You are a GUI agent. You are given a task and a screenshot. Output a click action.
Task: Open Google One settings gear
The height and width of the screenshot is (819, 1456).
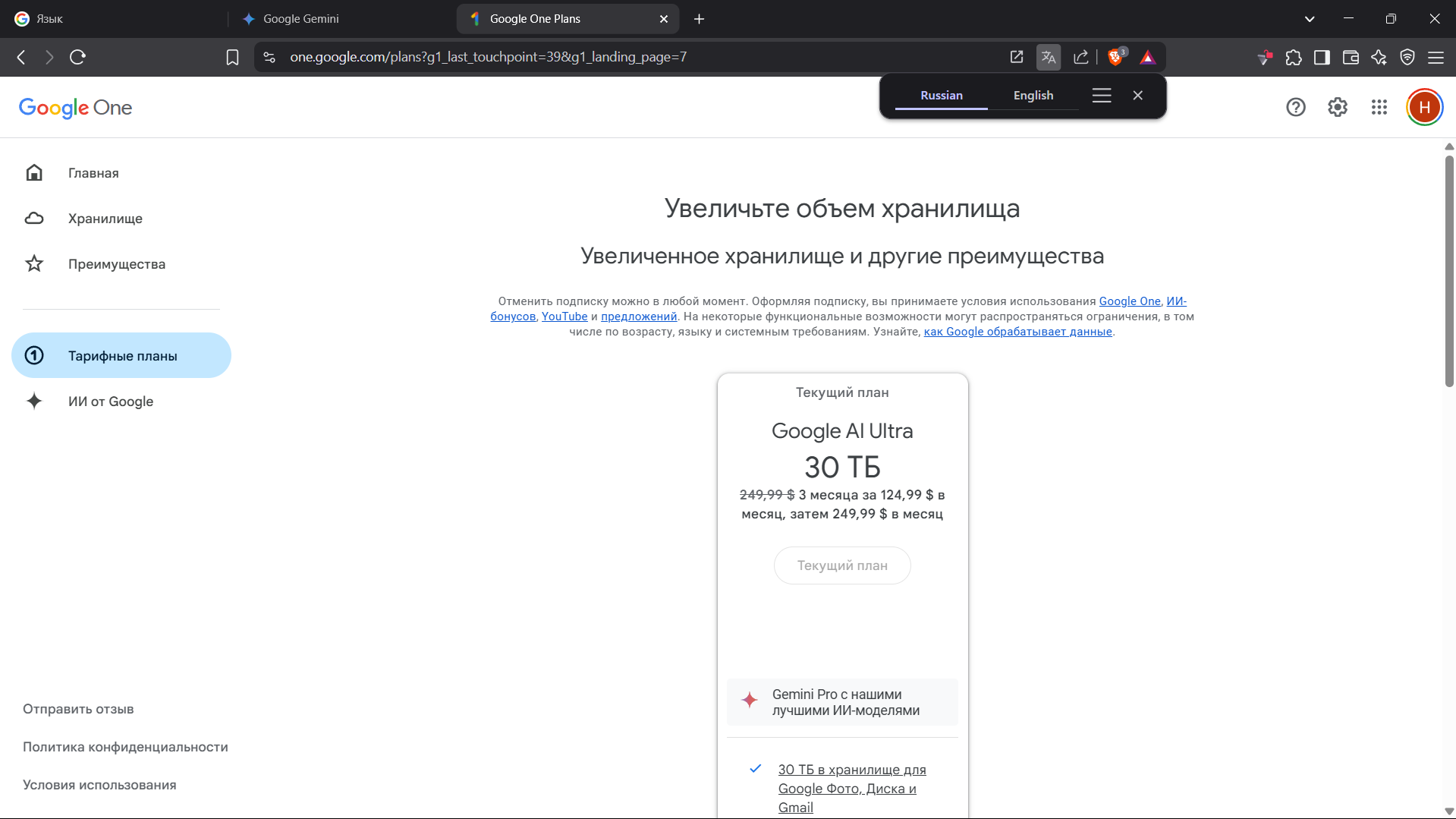coord(1338,107)
